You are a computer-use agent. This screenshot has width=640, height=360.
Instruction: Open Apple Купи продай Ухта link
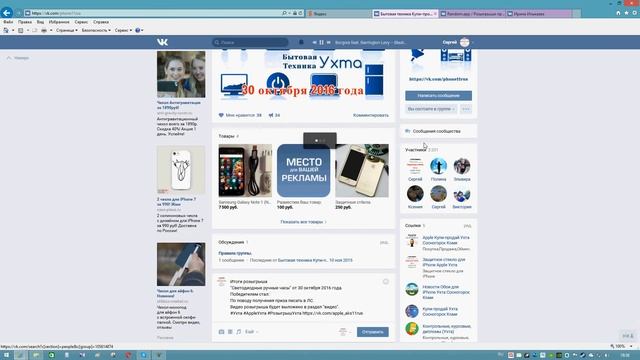(x=446, y=240)
